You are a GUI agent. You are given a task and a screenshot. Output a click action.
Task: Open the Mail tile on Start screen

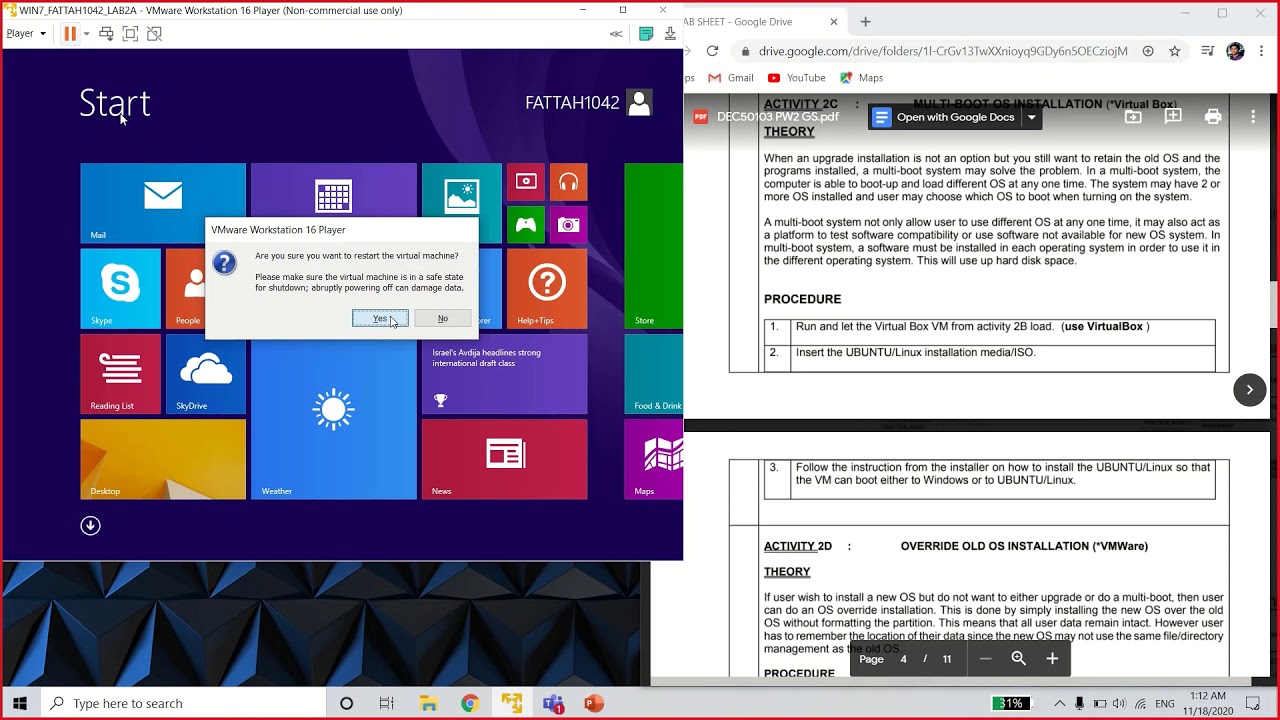pyautogui.click(x=163, y=203)
